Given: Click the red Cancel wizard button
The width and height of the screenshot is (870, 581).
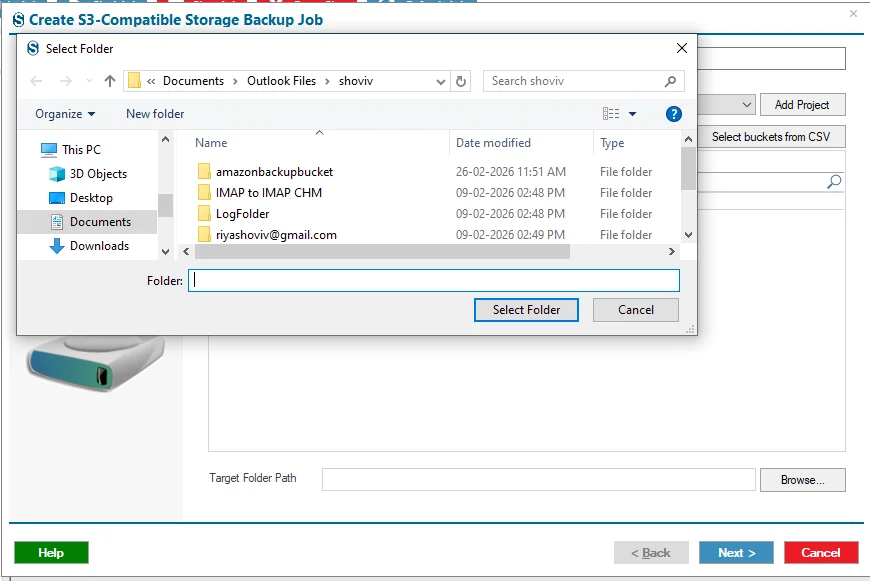Looking at the screenshot, I should tap(821, 553).
